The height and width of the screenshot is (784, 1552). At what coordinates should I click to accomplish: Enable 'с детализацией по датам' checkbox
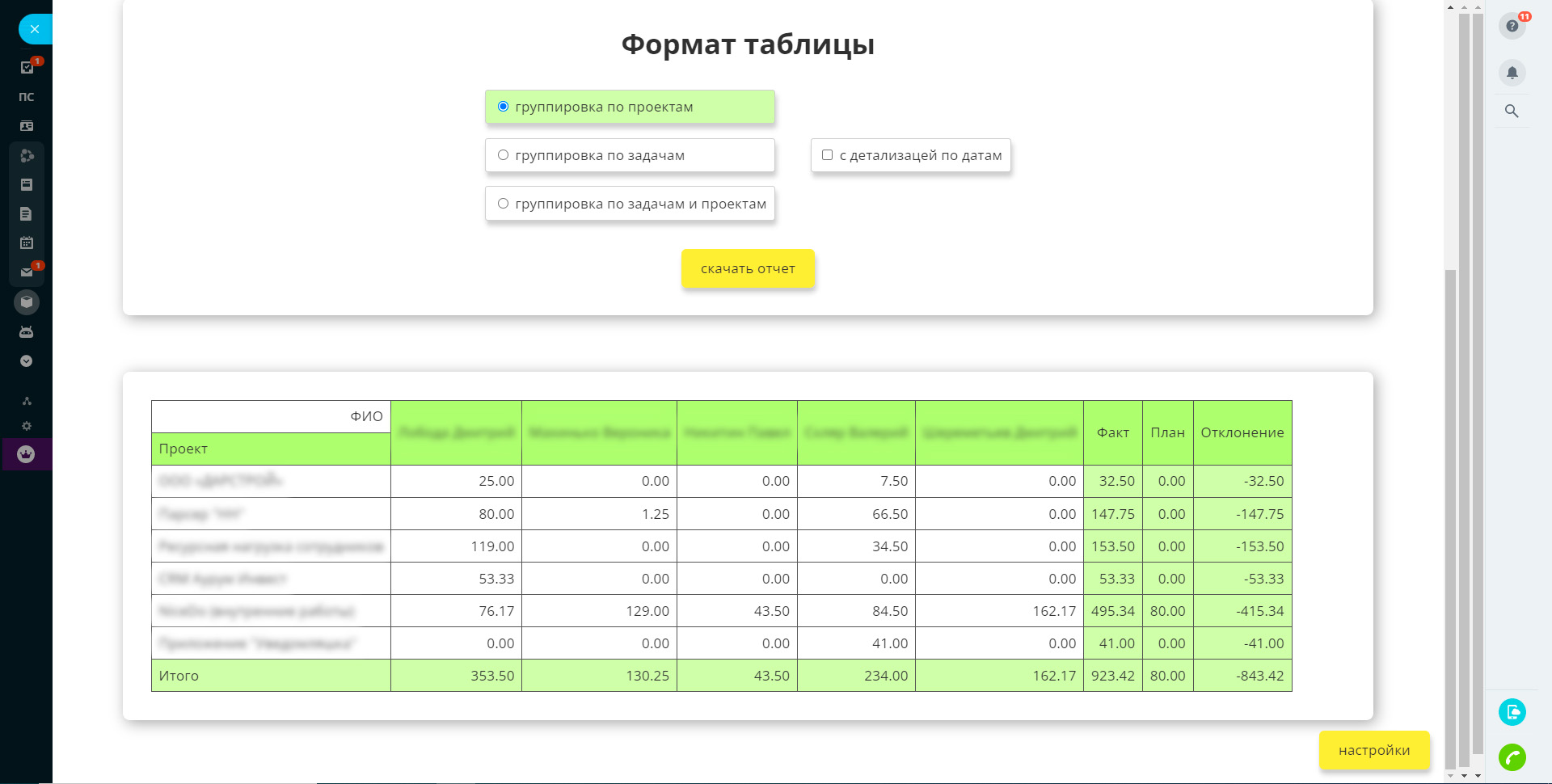click(x=827, y=155)
